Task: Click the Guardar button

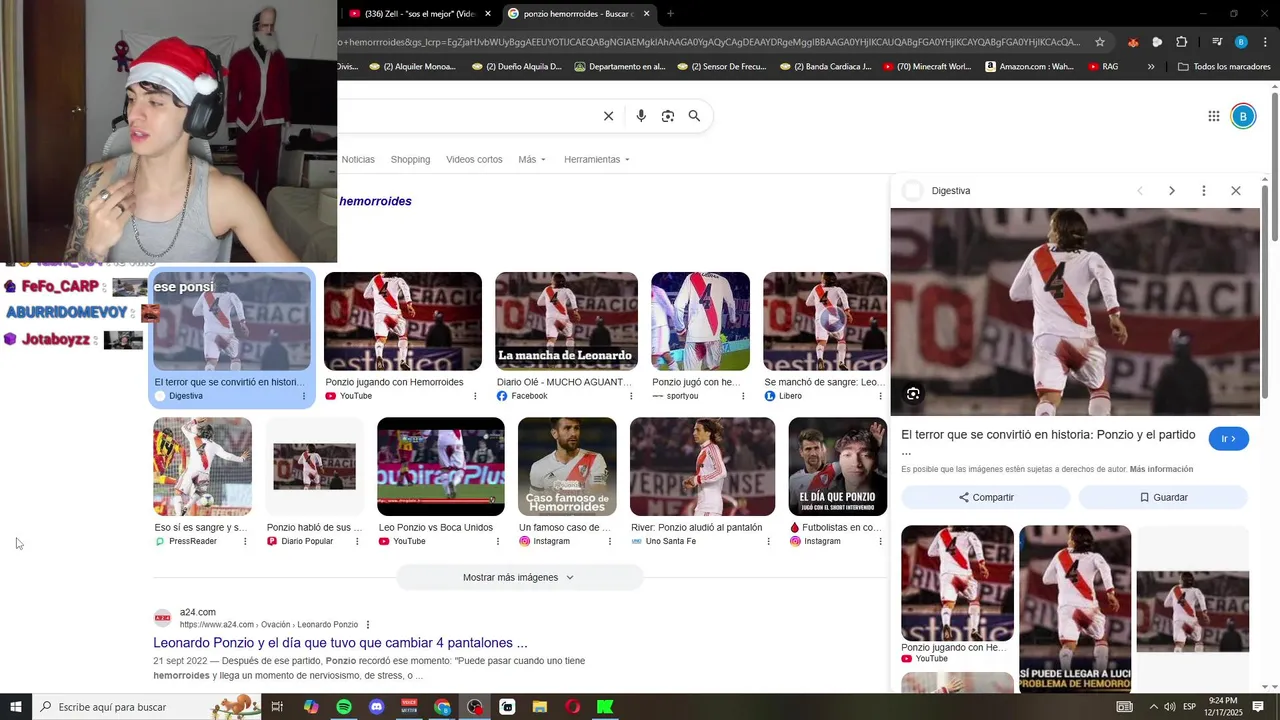Action: click(1163, 497)
